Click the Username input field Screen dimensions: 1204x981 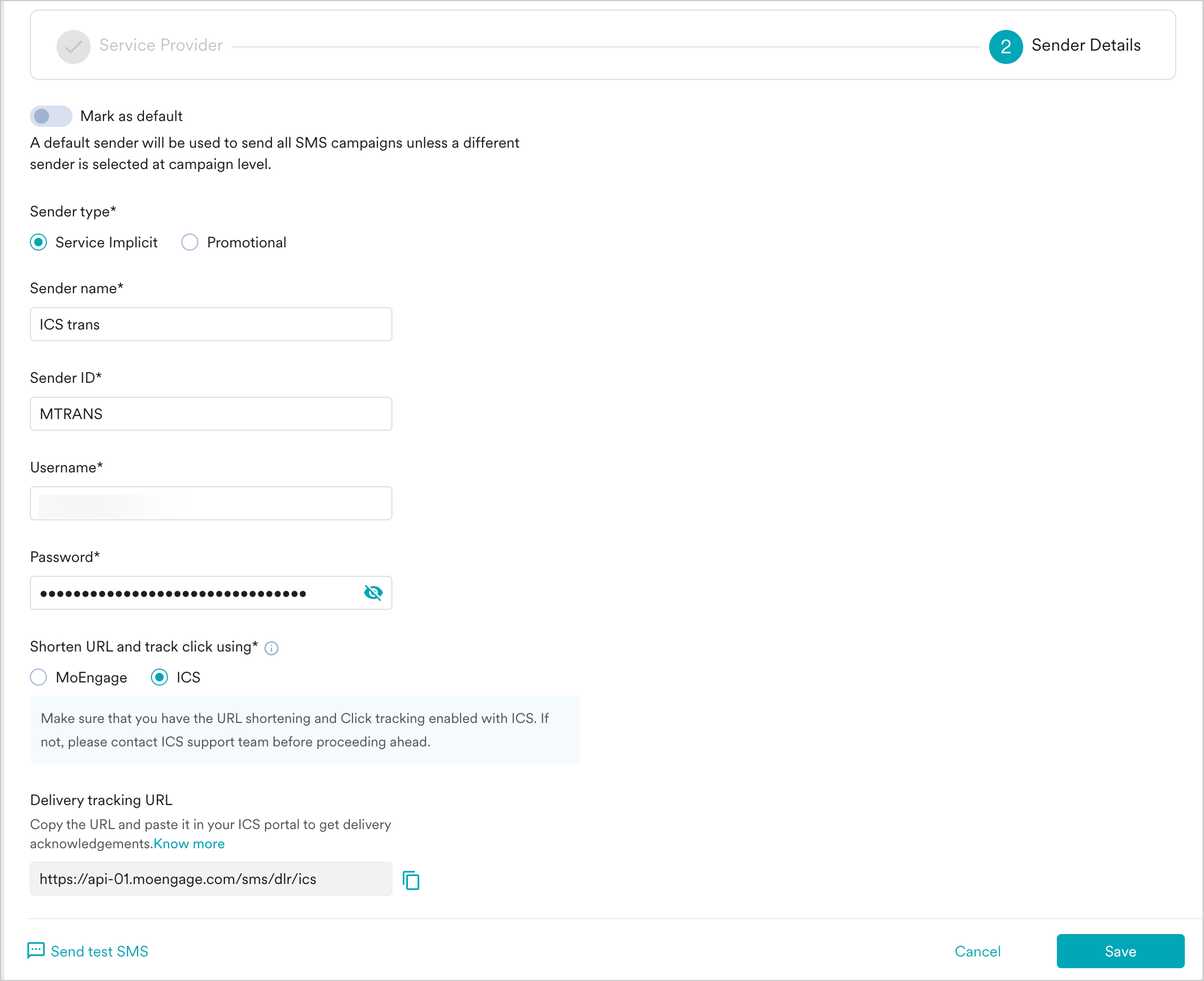(x=211, y=503)
